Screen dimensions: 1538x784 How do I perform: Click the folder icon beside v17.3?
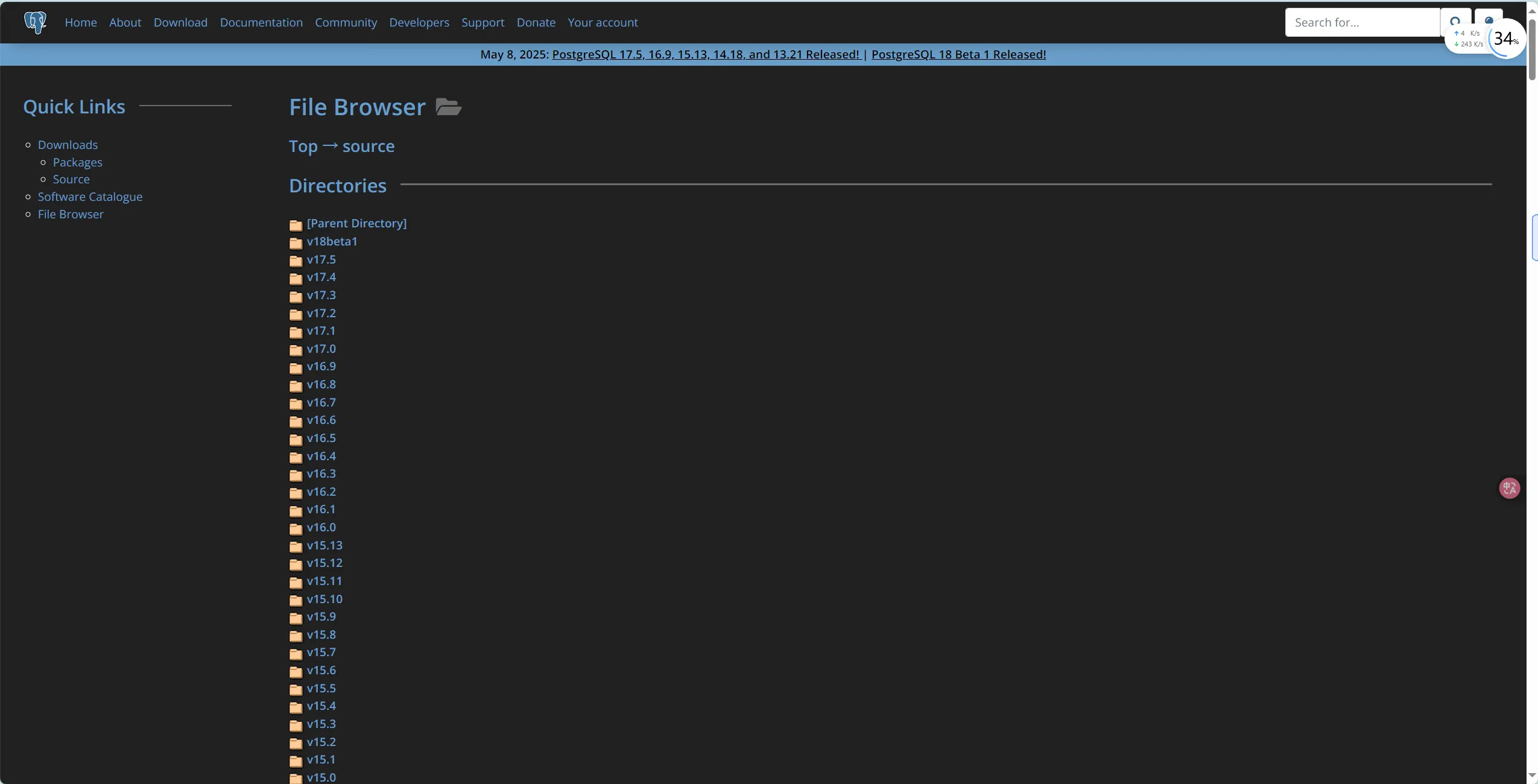[296, 297]
